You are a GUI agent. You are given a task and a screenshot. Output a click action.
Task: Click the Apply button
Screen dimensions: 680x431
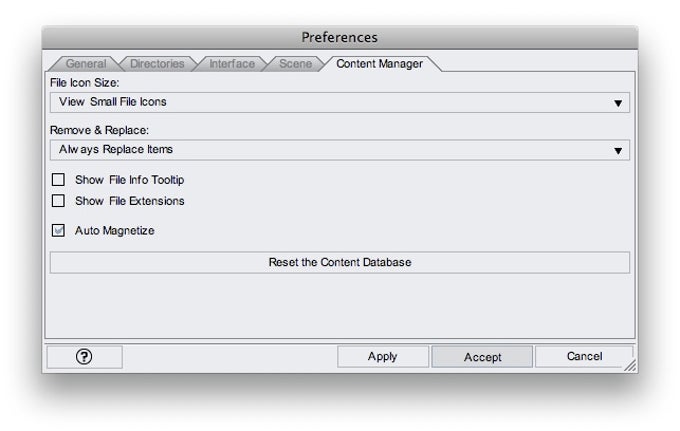(382, 356)
